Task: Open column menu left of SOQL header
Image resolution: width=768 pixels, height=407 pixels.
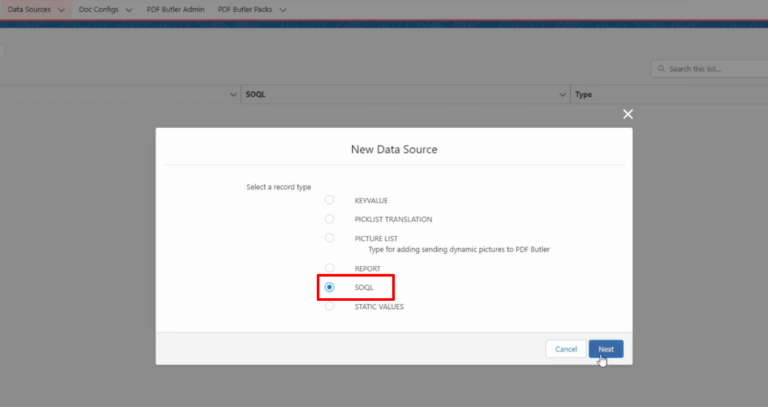Action: [x=233, y=95]
